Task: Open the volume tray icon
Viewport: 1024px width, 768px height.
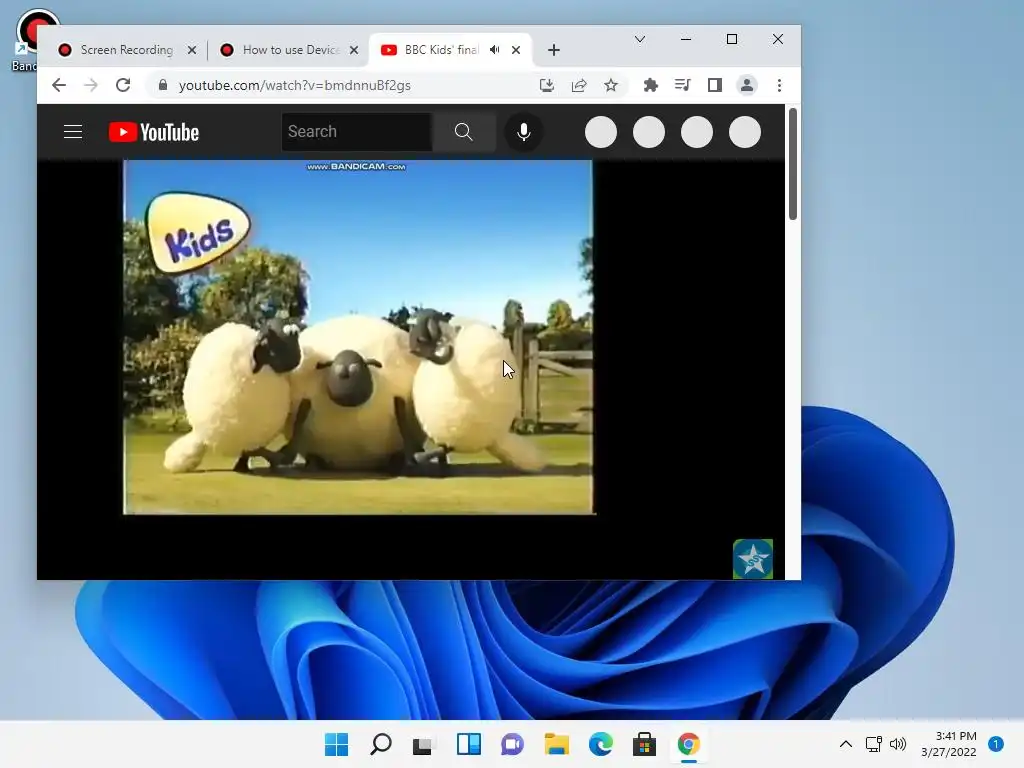Action: 898,744
